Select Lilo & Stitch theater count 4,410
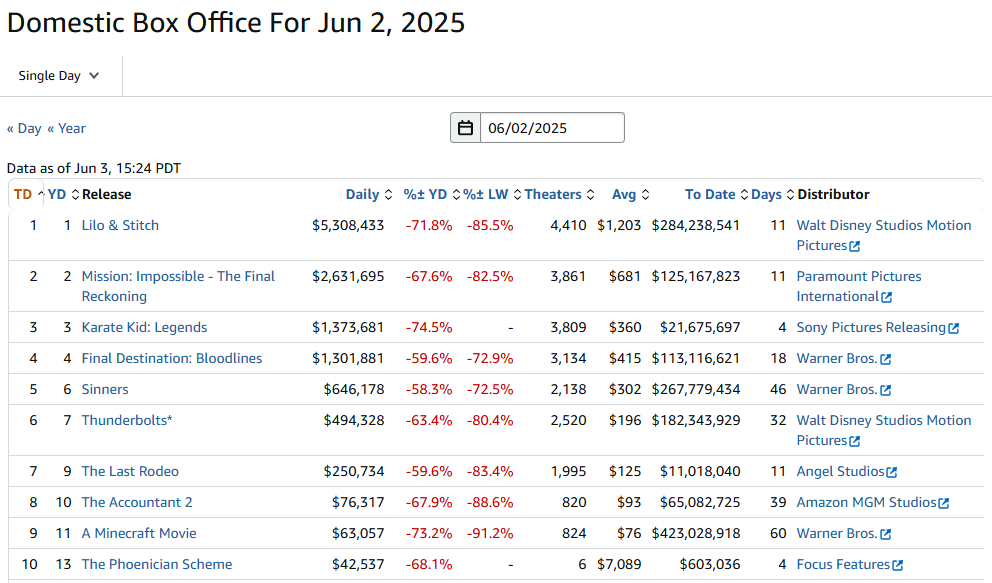 [x=568, y=225]
